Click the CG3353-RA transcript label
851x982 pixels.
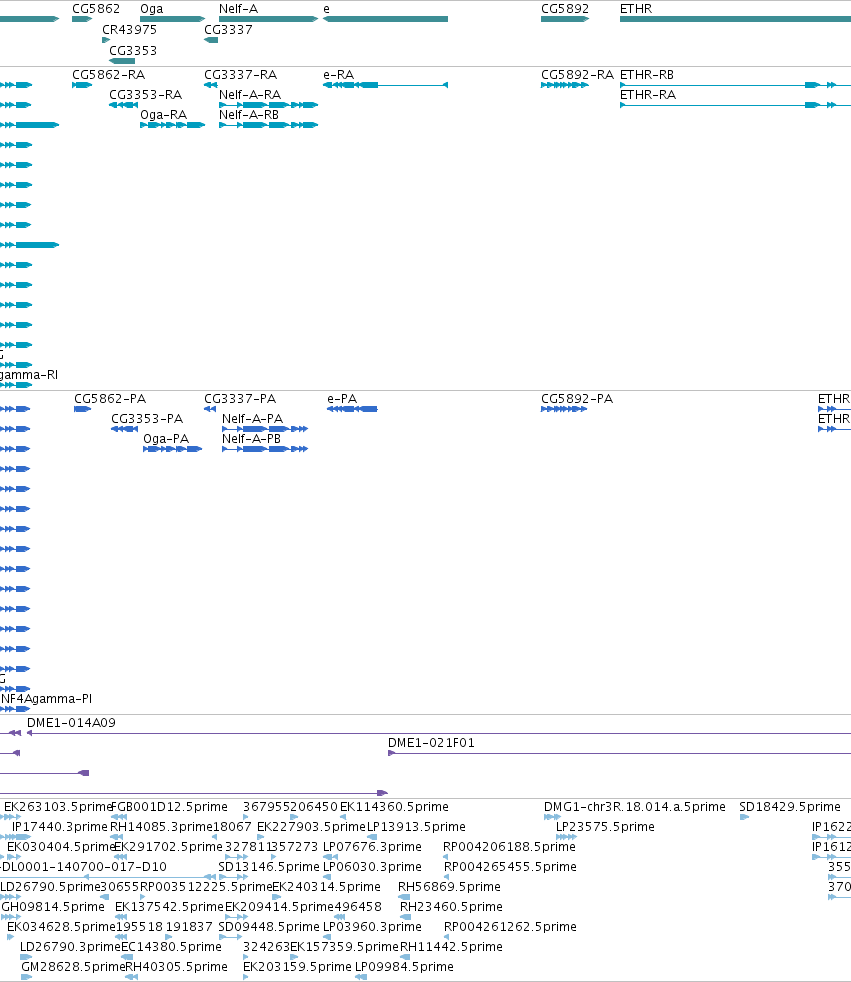(x=145, y=95)
